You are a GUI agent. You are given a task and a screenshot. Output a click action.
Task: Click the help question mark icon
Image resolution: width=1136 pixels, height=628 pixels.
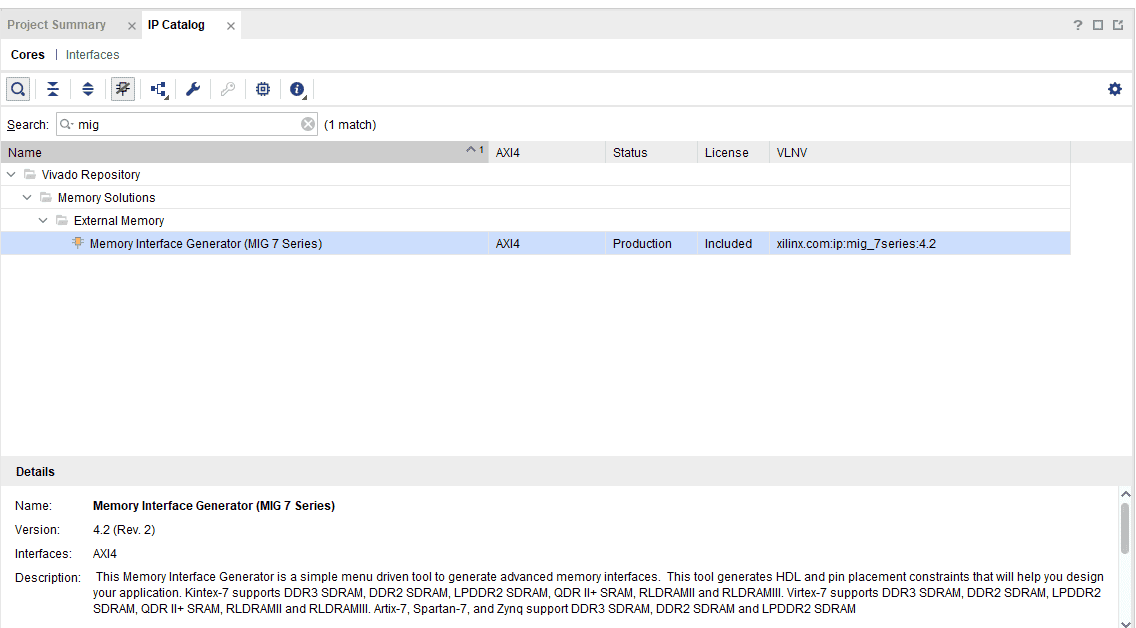1078,25
